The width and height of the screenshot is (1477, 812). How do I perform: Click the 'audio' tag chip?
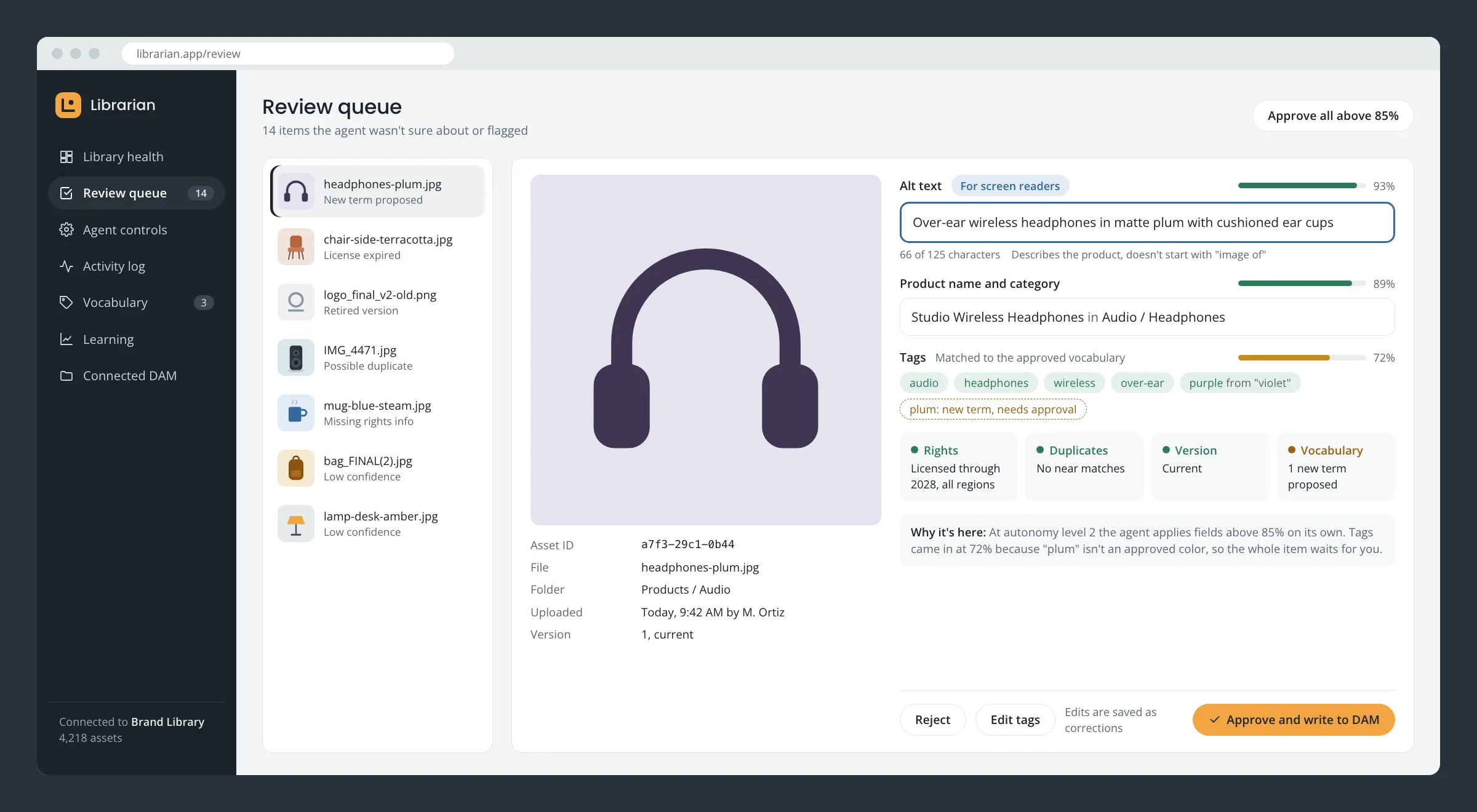pyautogui.click(x=924, y=383)
